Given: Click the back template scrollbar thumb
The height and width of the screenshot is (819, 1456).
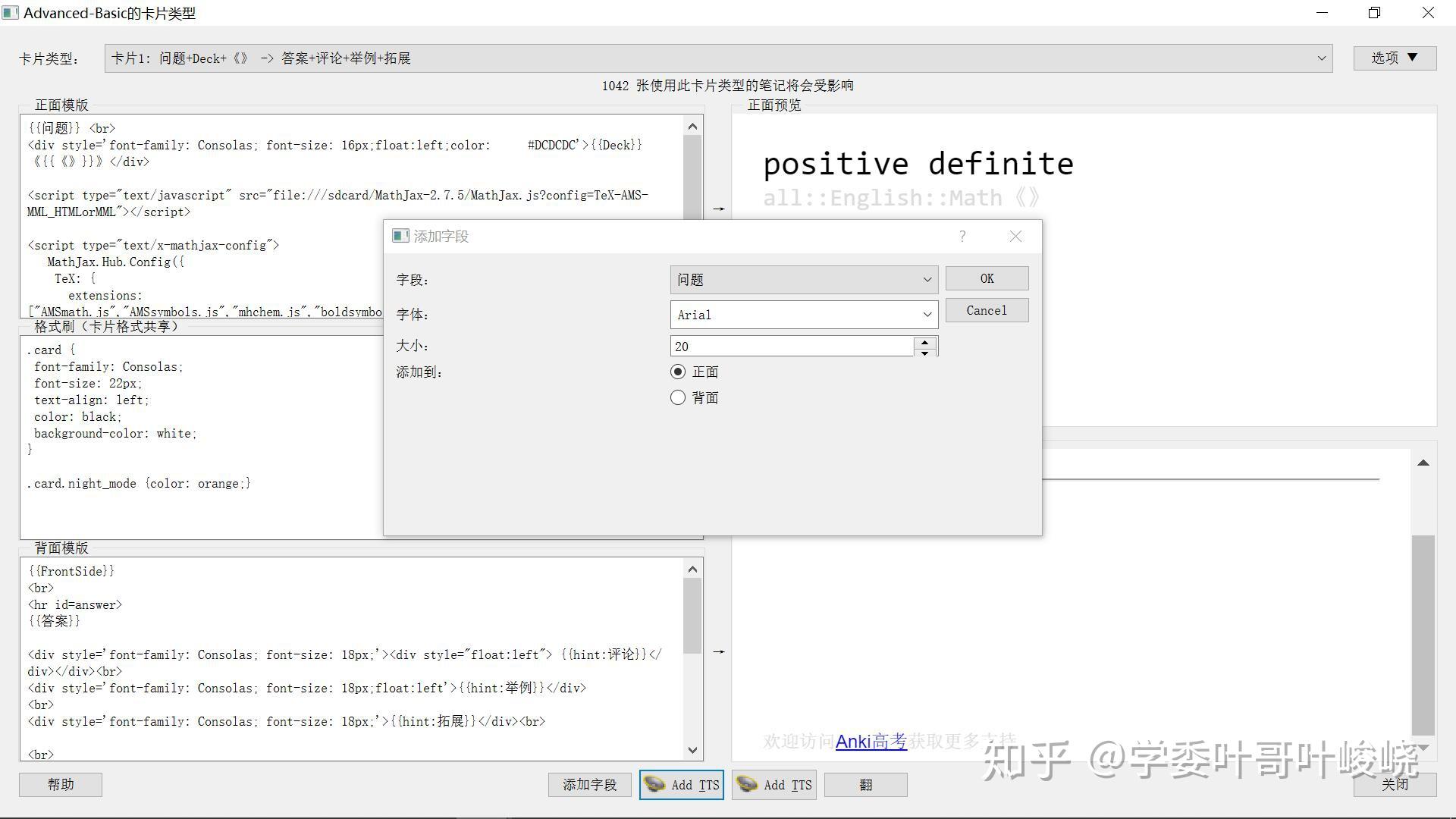Looking at the screenshot, I should click(692, 615).
